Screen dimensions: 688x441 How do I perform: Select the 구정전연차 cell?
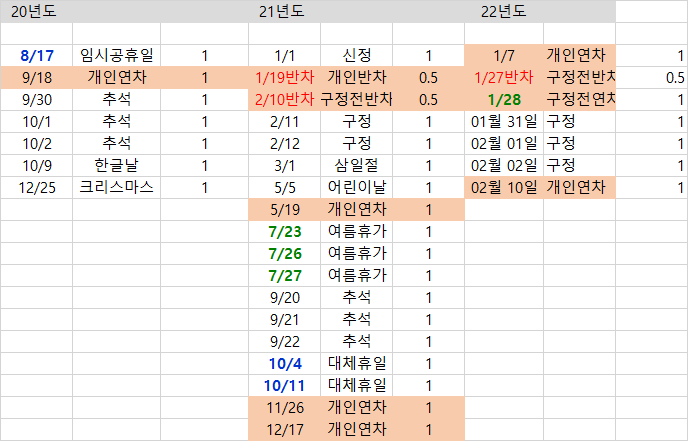(579, 99)
